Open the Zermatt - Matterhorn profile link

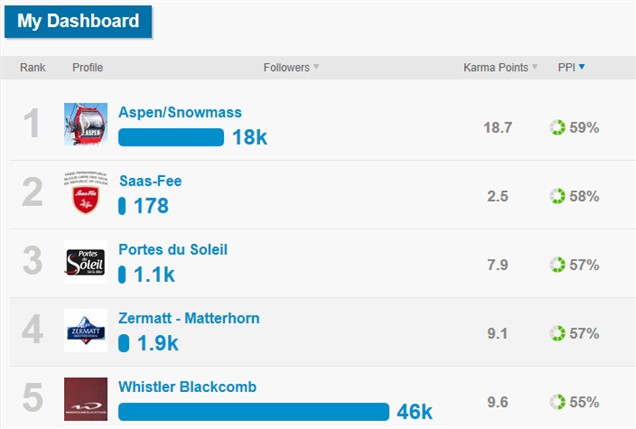tap(189, 318)
